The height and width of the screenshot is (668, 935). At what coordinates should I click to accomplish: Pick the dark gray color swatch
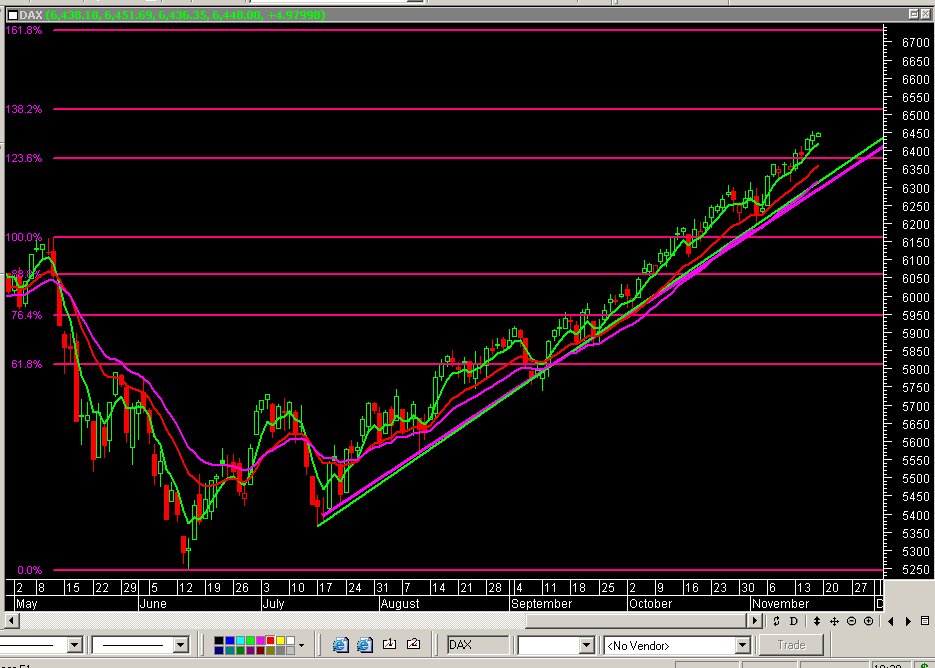click(x=280, y=650)
